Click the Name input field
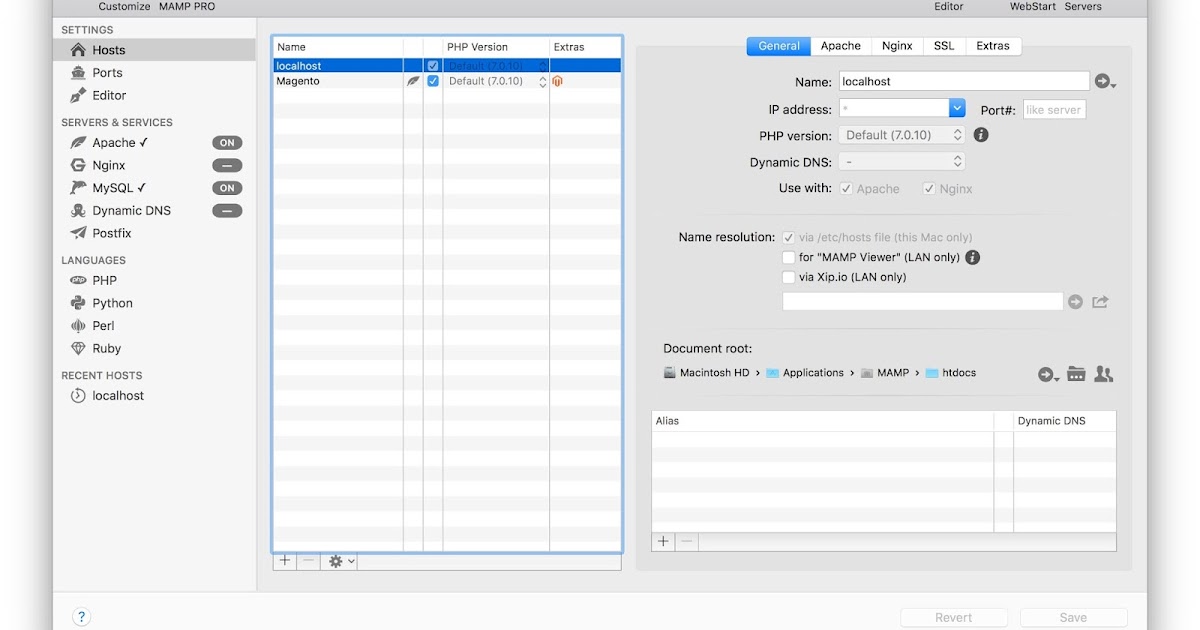Screen dimensions: 1200x630 [x=964, y=81]
